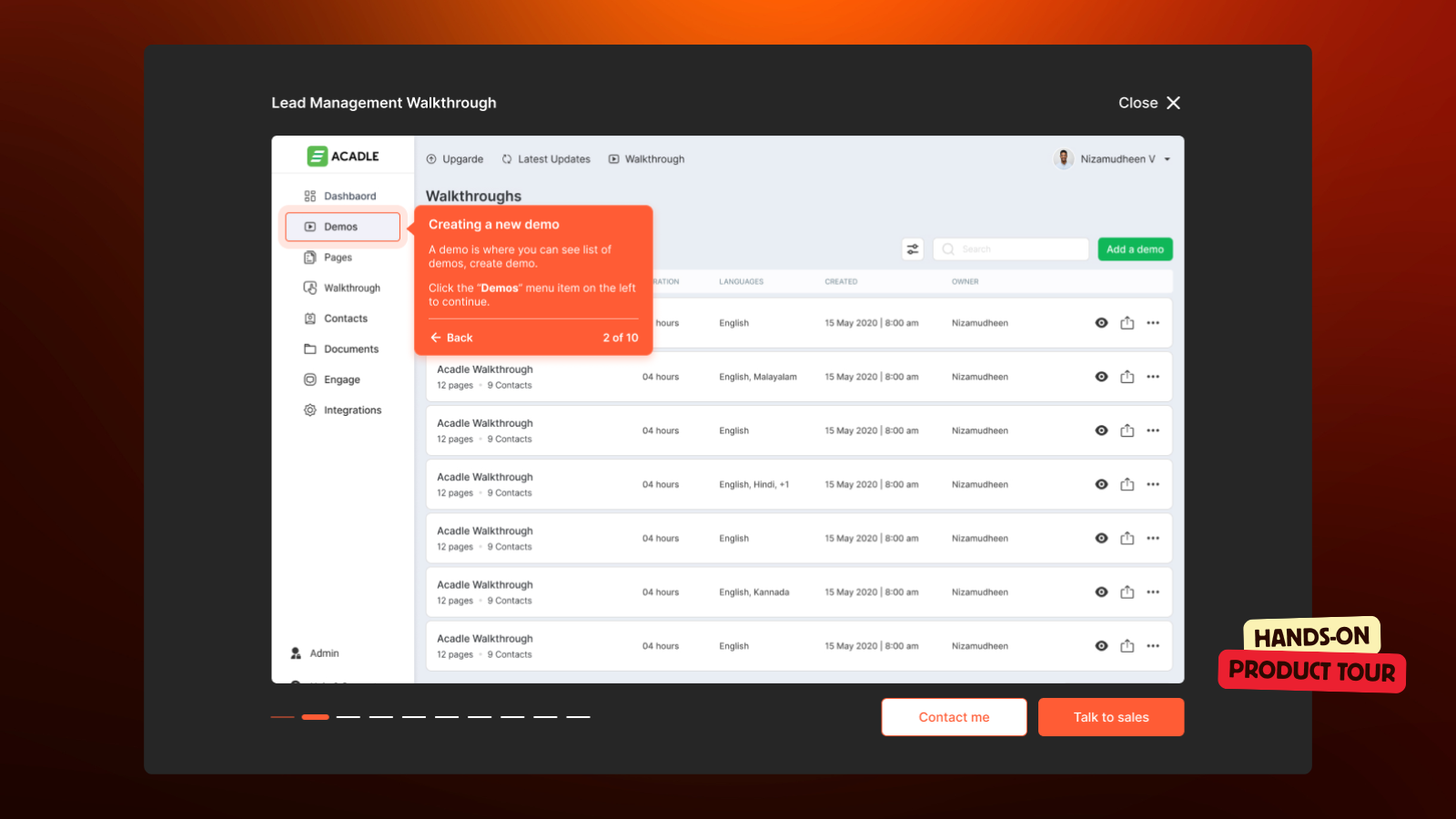
Task: Open more options on English, Hindi row
Action: [x=1153, y=484]
